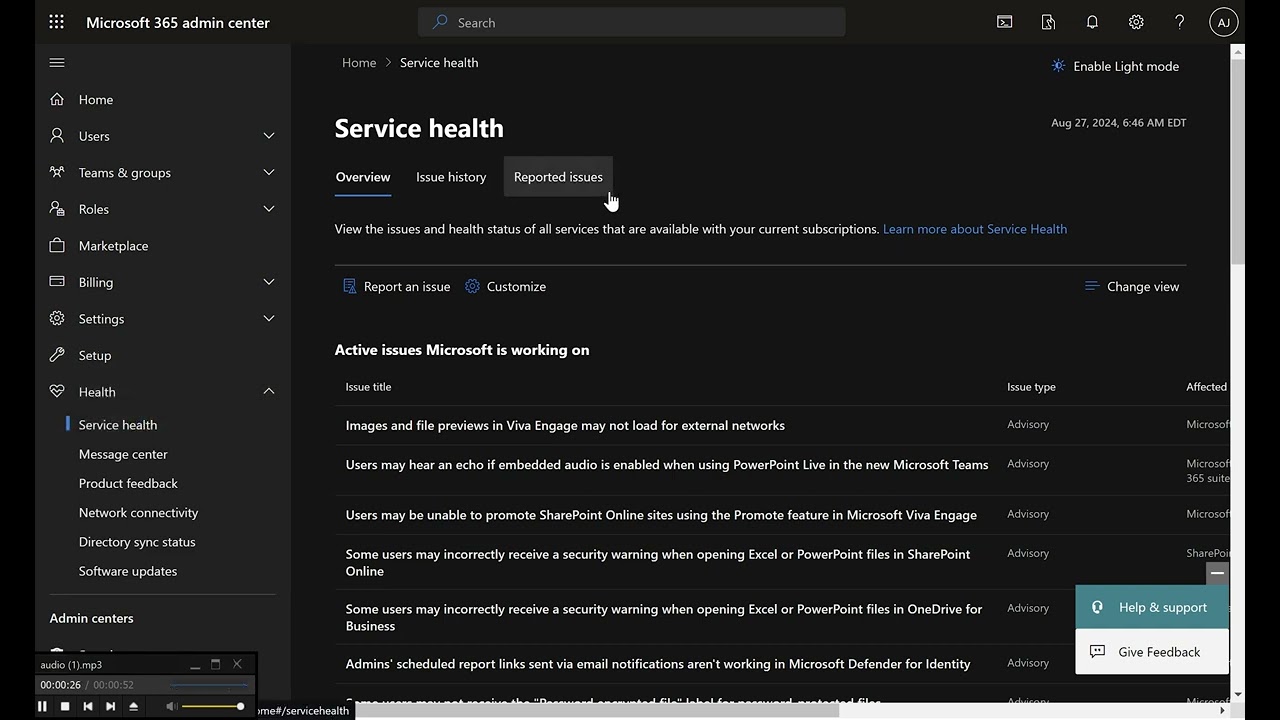Skip to next track in audio player
This screenshot has height=720, width=1280.
pyautogui.click(x=111, y=706)
